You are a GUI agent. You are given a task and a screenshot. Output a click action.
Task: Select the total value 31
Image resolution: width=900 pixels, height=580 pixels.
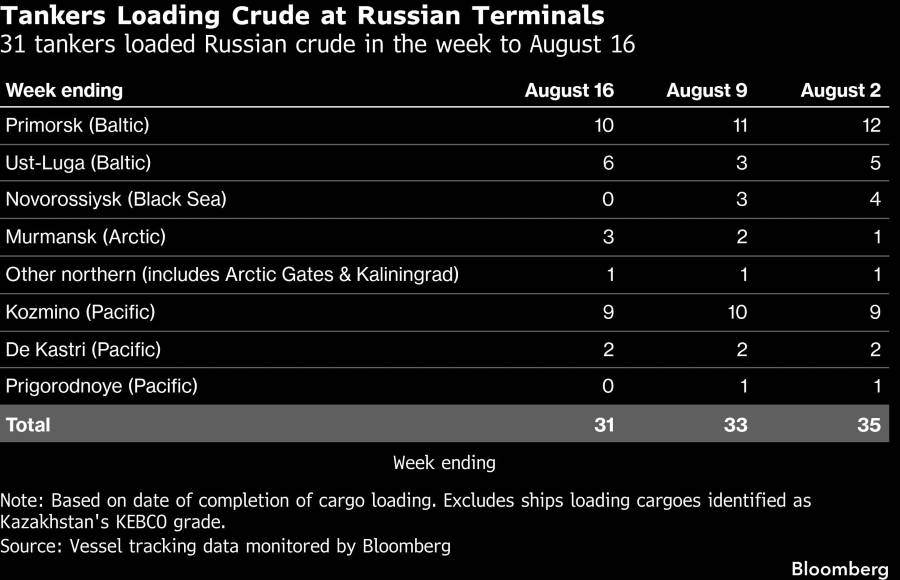tap(604, 425)
